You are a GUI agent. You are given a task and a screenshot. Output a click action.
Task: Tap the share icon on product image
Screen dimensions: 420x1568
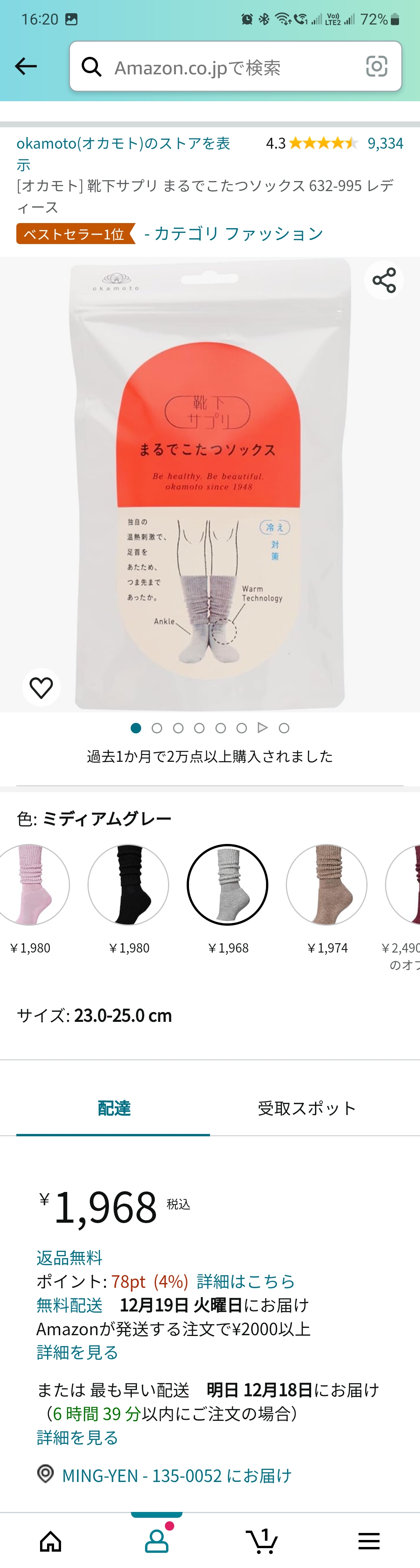[x=384, y=280]
